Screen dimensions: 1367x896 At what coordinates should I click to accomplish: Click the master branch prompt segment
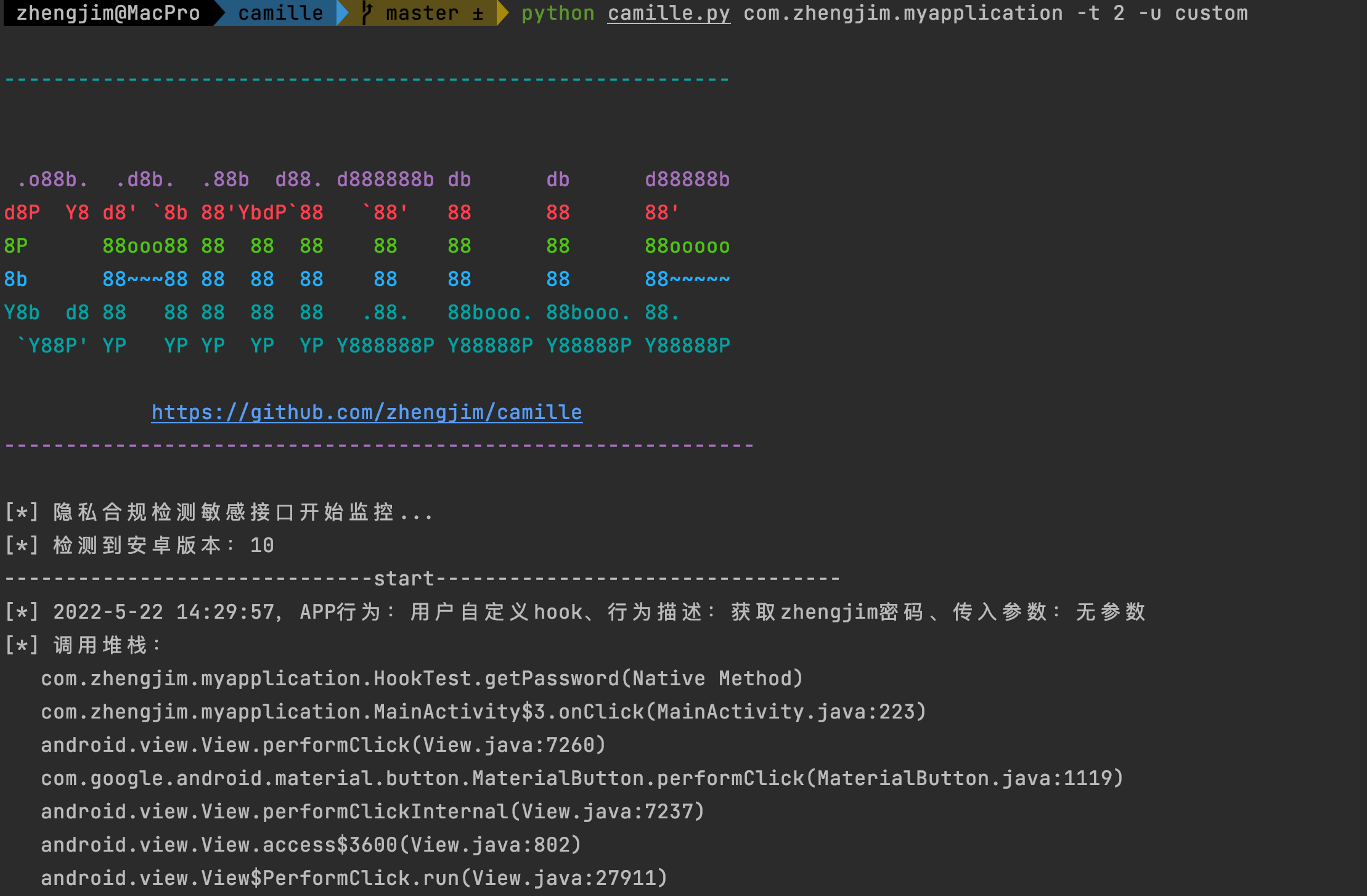pos(422,13)
